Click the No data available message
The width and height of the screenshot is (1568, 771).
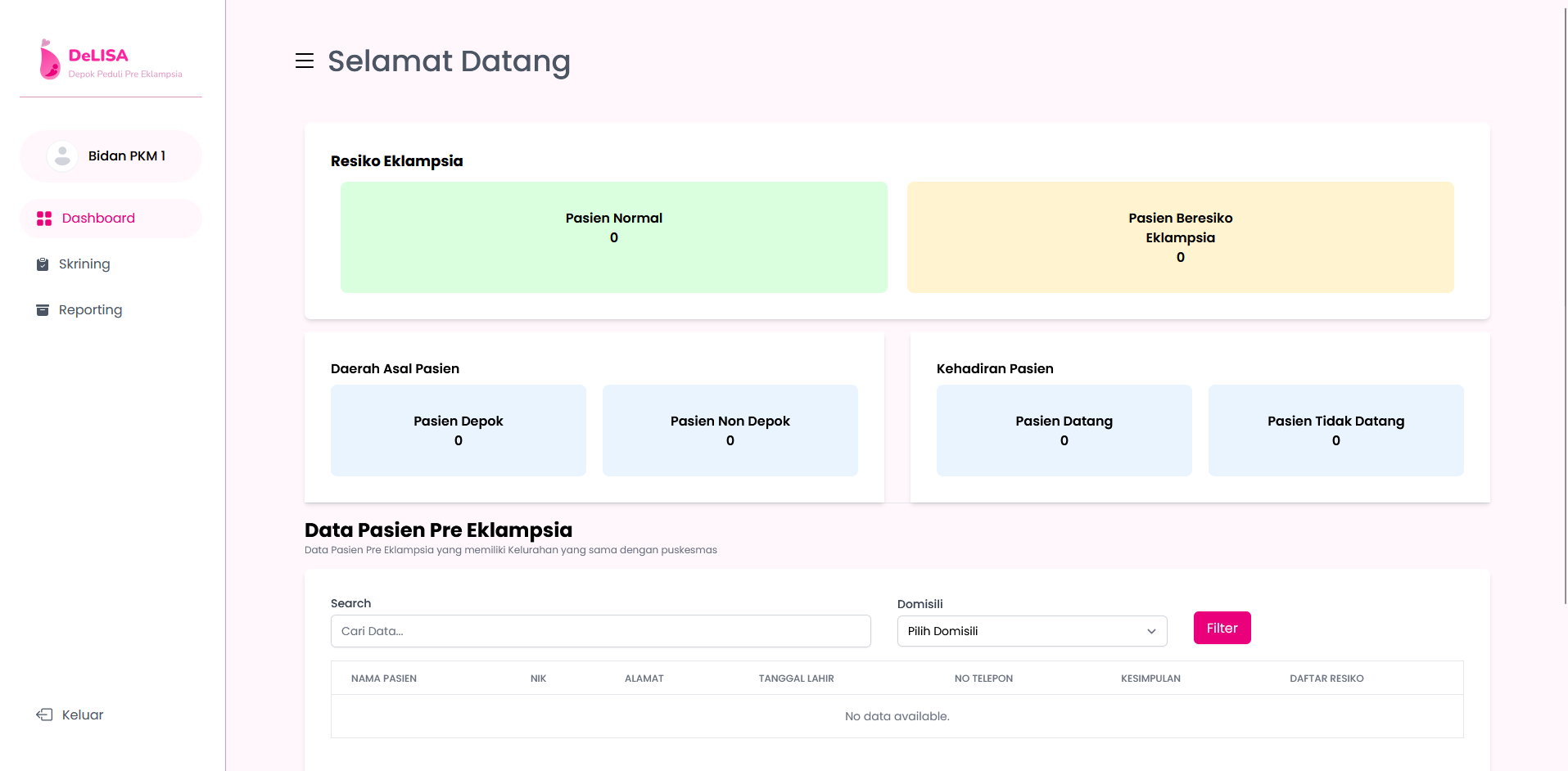coord(897,716)
